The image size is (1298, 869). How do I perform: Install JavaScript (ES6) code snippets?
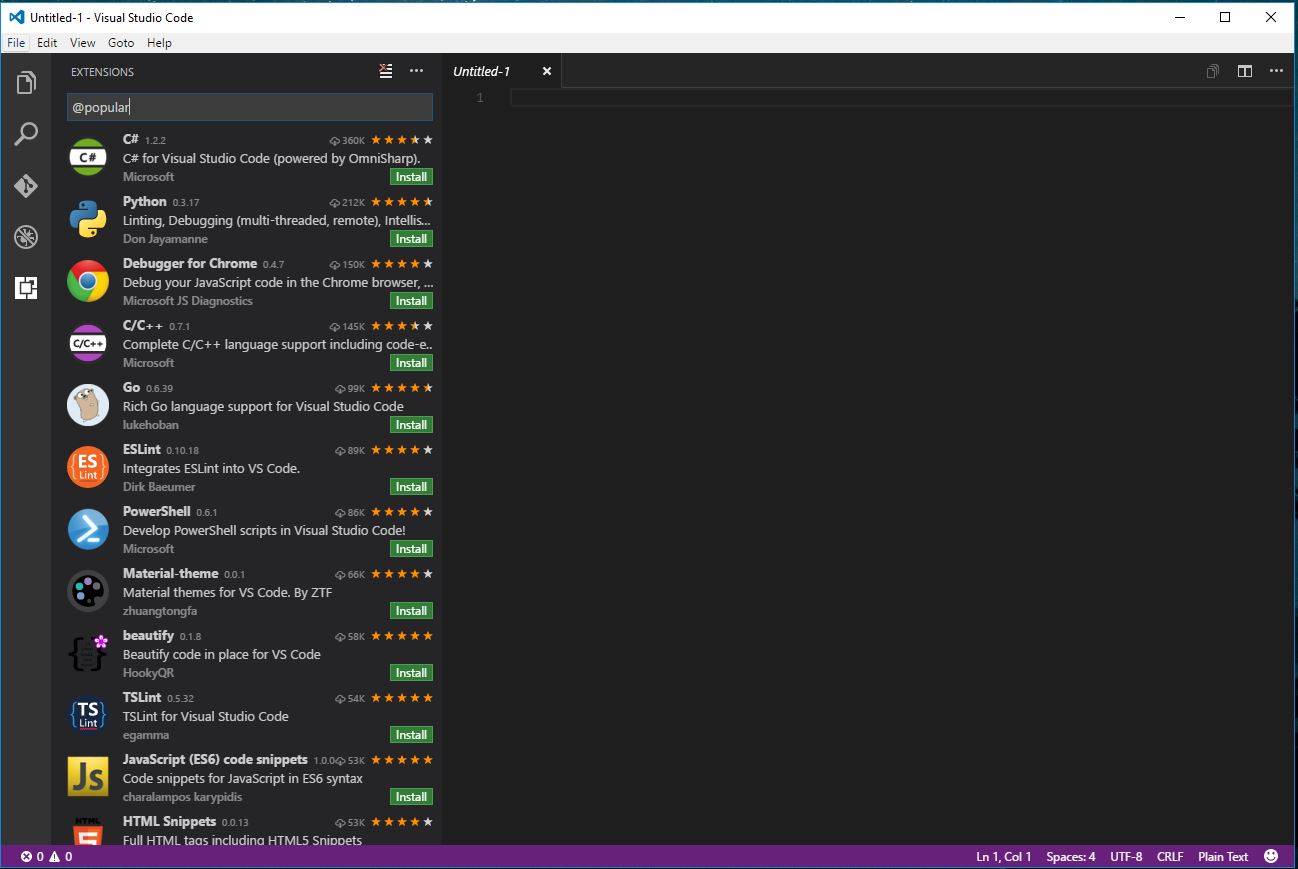(x=411, y=797)
